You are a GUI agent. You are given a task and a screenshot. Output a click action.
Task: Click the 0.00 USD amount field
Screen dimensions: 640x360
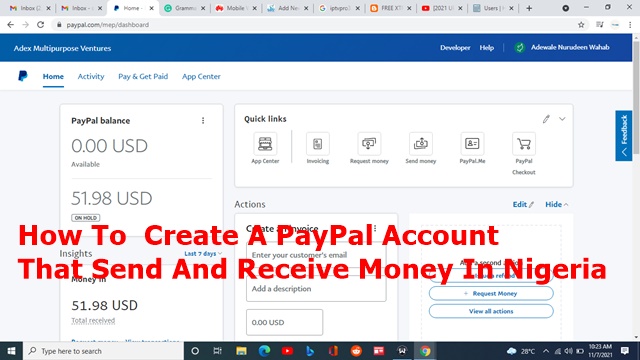[284, 322]
